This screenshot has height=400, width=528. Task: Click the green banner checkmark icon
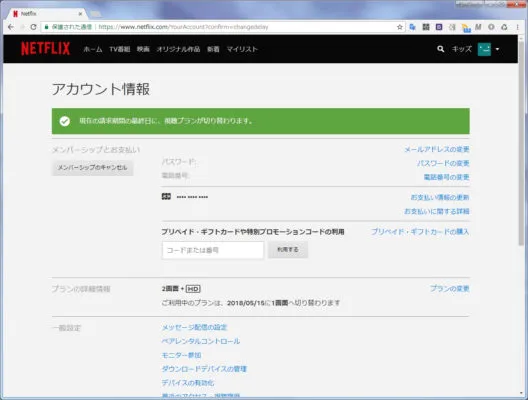(65, 121)
